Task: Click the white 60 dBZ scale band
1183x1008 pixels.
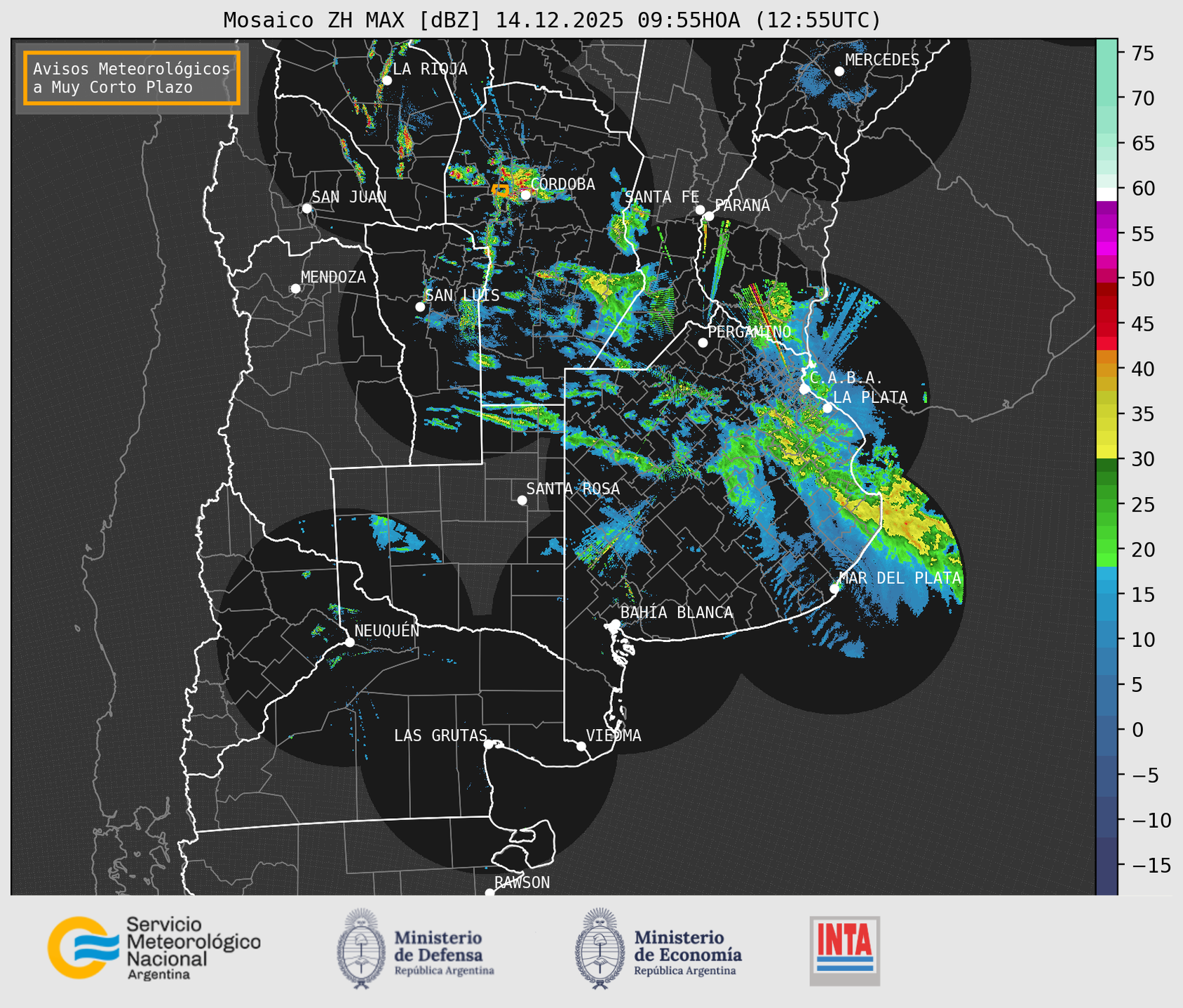Action: point(1107,194)
